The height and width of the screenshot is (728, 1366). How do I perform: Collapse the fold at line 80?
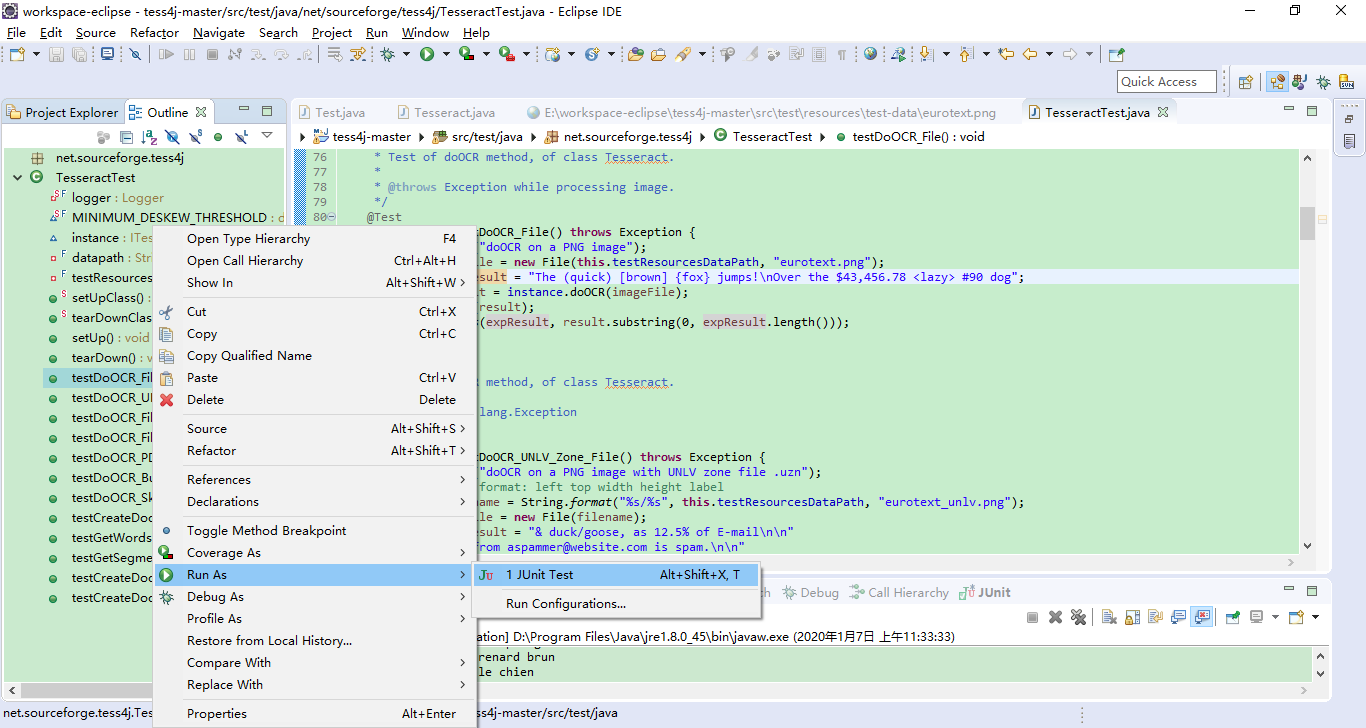(331, 217)
